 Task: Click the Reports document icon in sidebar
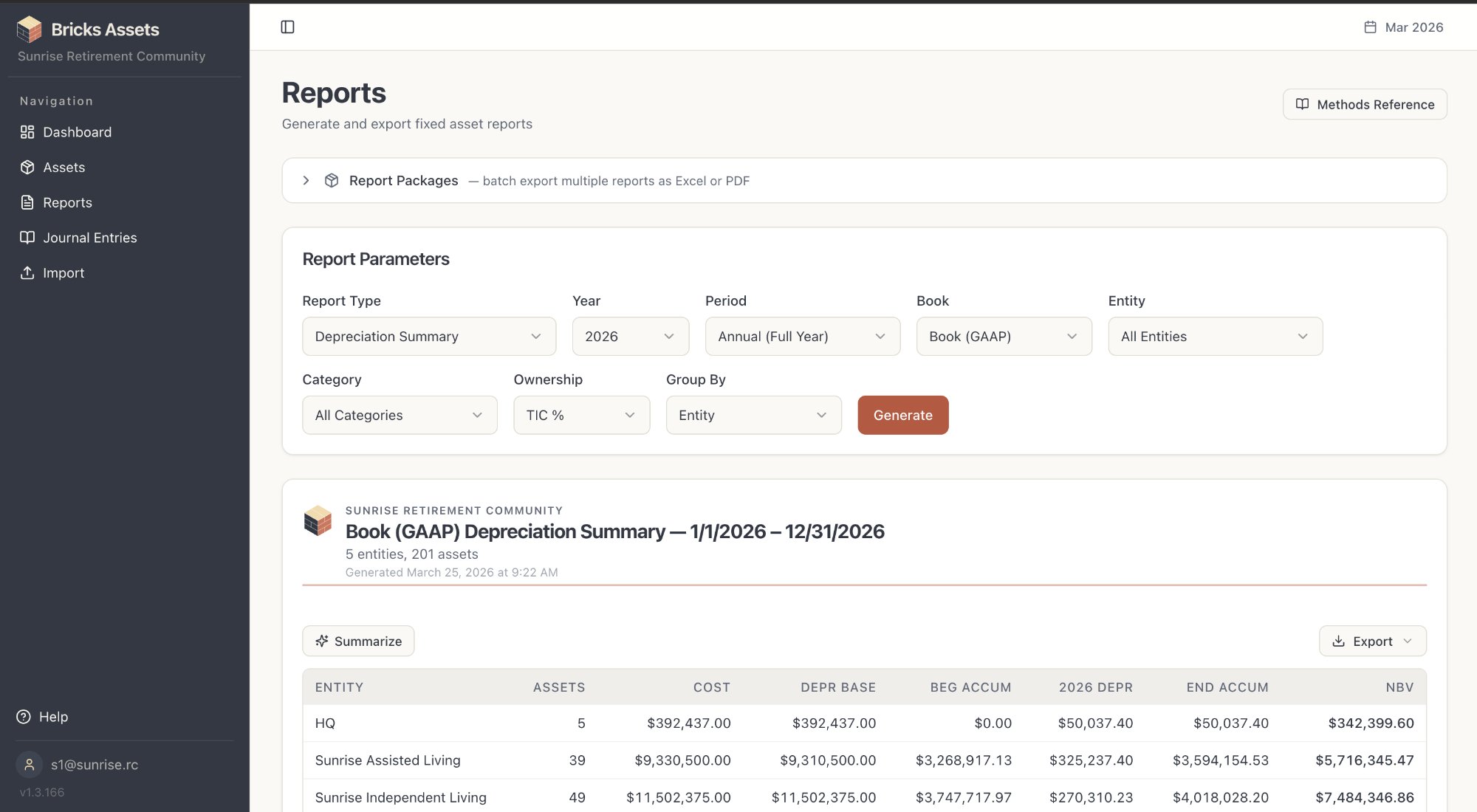click(27, 202)
